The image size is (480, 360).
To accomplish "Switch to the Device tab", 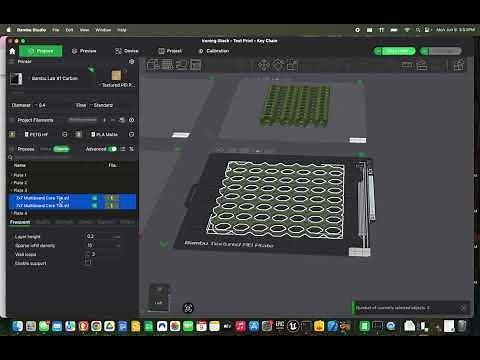I will pos(127,51).
